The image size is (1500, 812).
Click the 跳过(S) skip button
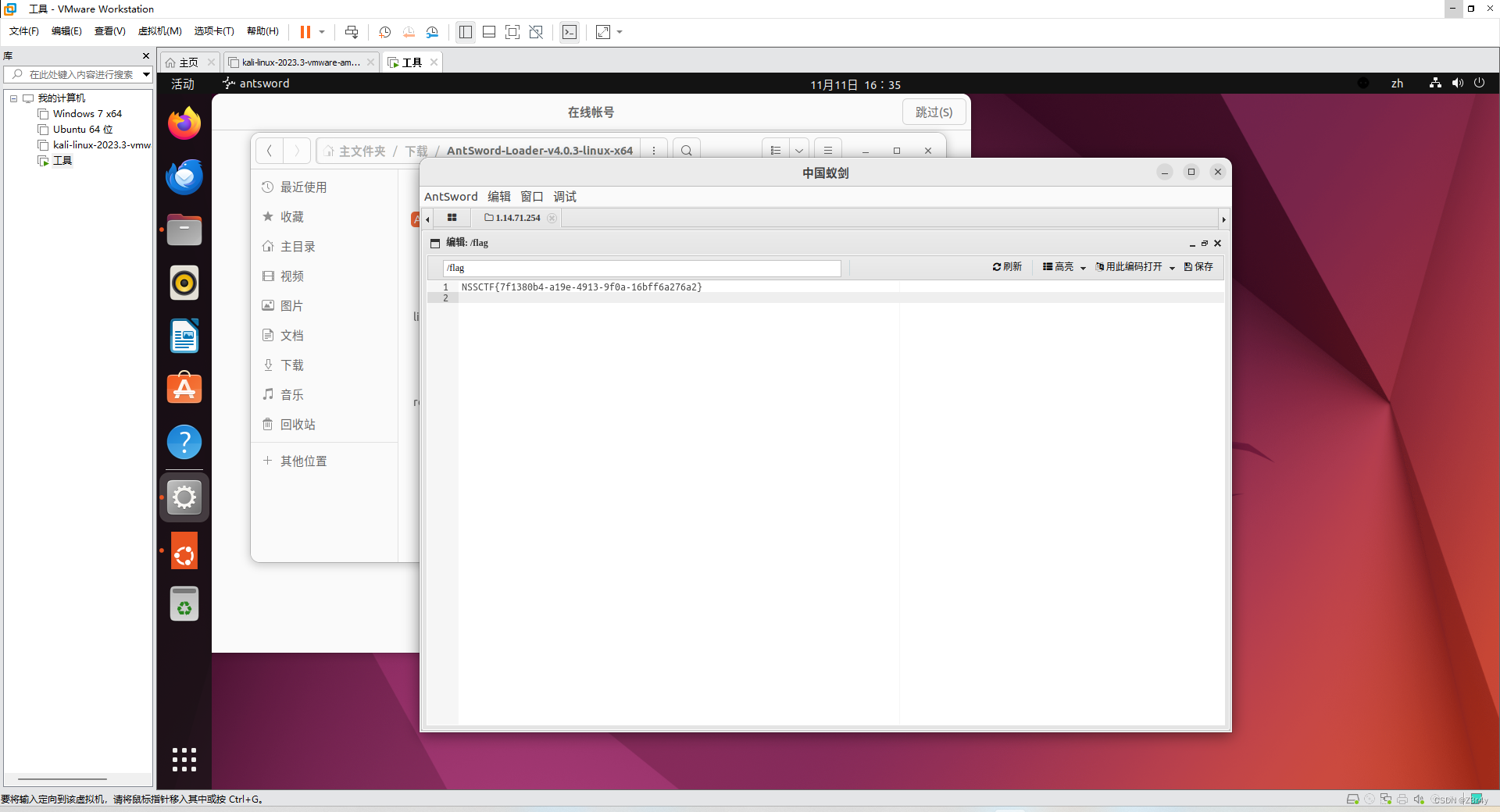coord(933,112)
